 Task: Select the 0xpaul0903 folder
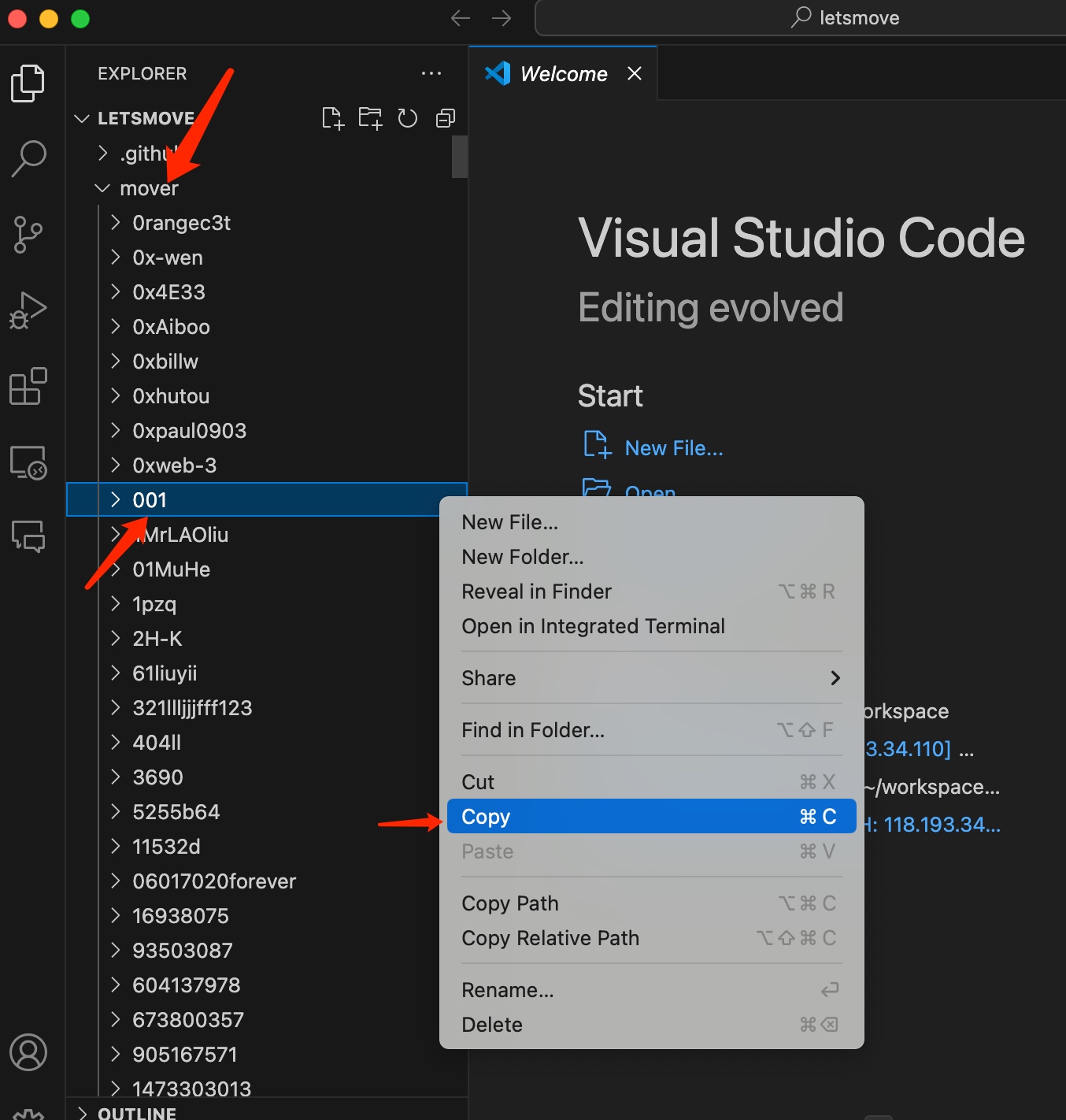268,431
